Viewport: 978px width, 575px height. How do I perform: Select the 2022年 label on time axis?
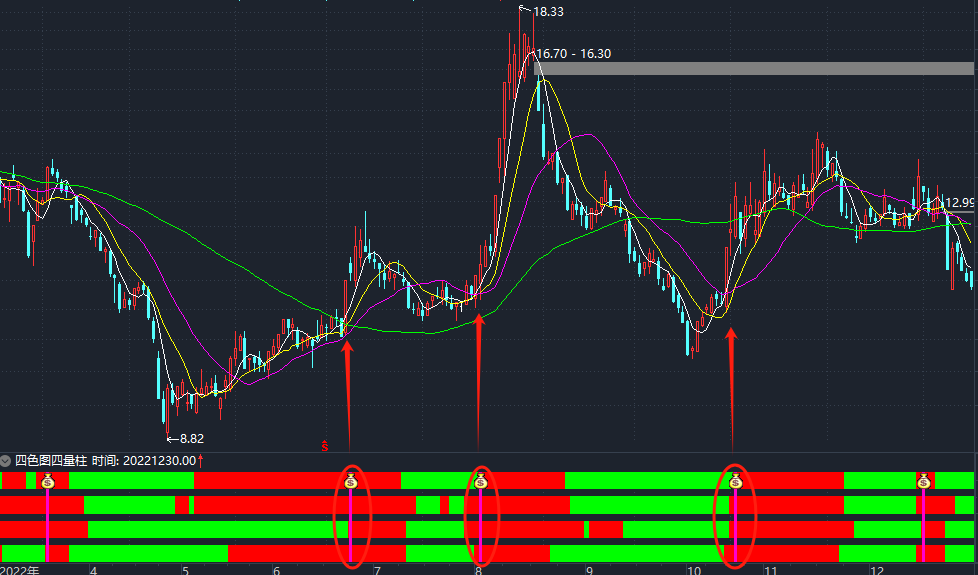point(20,570)
